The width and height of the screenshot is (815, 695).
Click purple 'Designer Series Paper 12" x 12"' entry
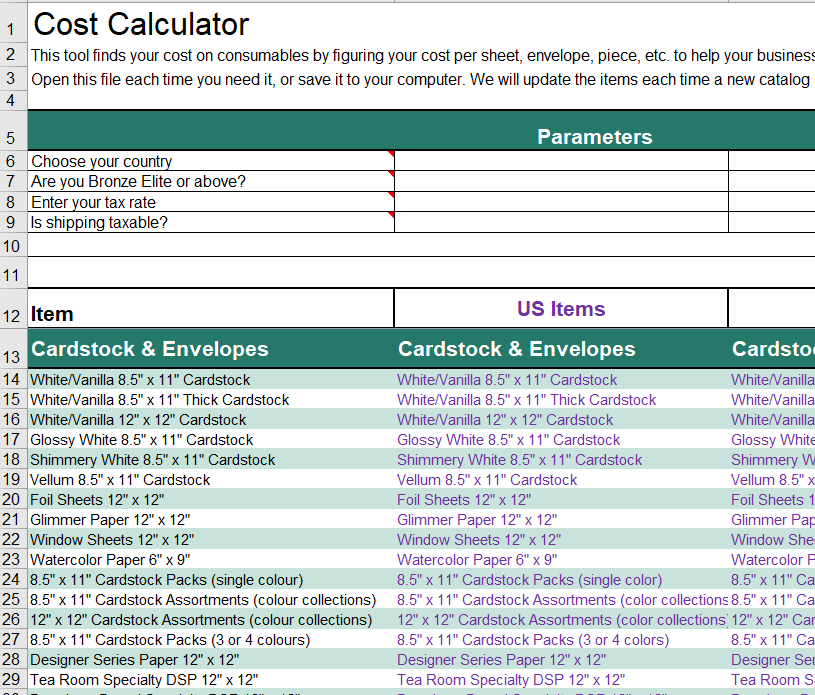pyautogui.click(x=501, y=660)
